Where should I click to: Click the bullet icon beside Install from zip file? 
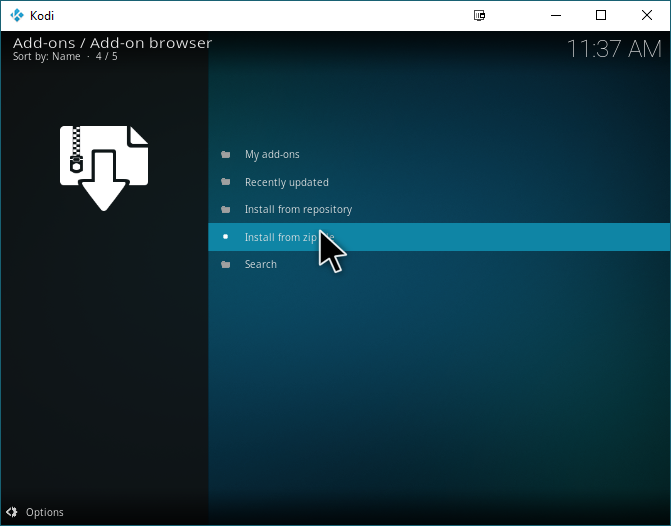[x=226, y=237]
